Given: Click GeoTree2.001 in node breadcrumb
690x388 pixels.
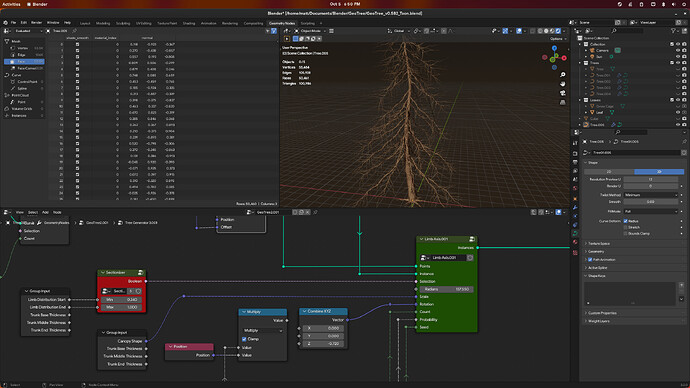Looking at the screenshot, I should tap(97, 223).
